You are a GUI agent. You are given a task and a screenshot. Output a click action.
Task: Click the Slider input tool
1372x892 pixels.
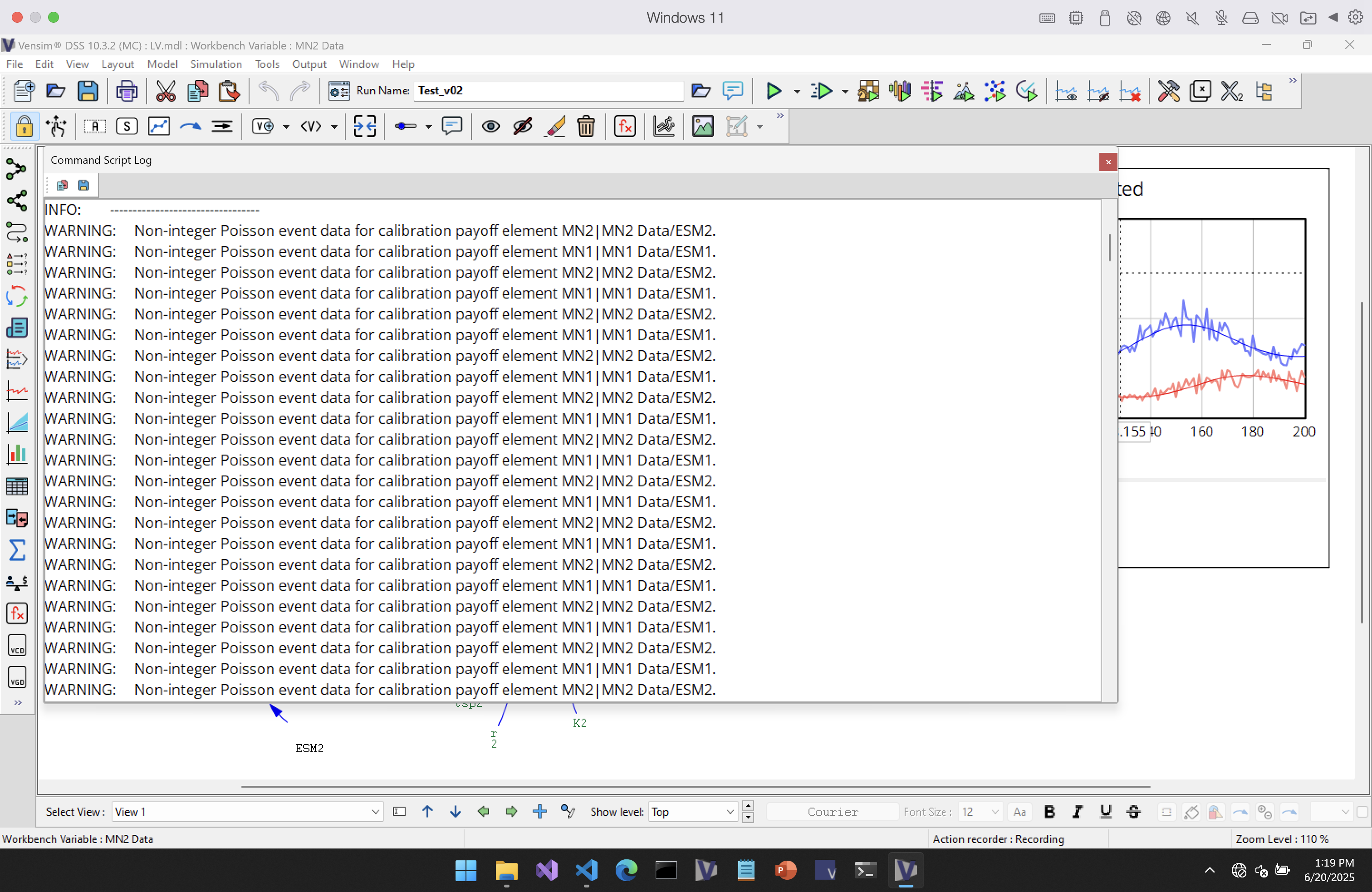pos(405,126)
